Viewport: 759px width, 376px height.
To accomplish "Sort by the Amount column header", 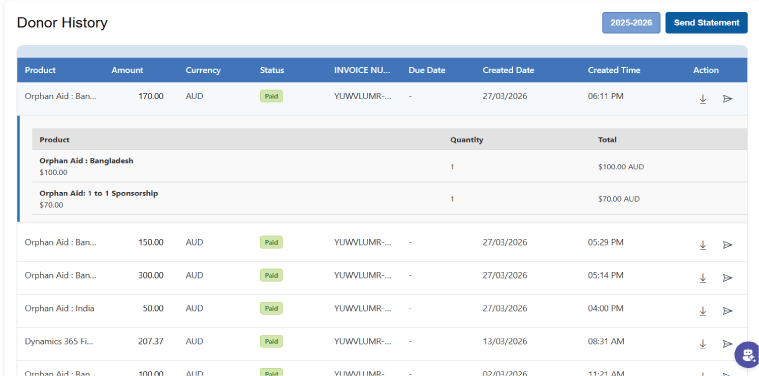I will coord(127,70).
